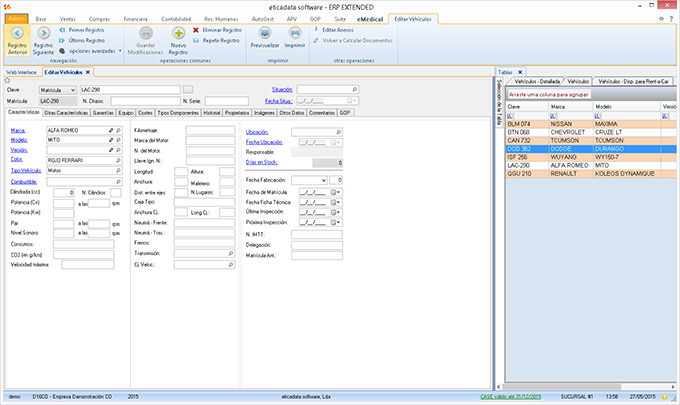680x405 pixels.
Task: Open the Clave type dropdown showing Matrícula
Action: (71, 89)
